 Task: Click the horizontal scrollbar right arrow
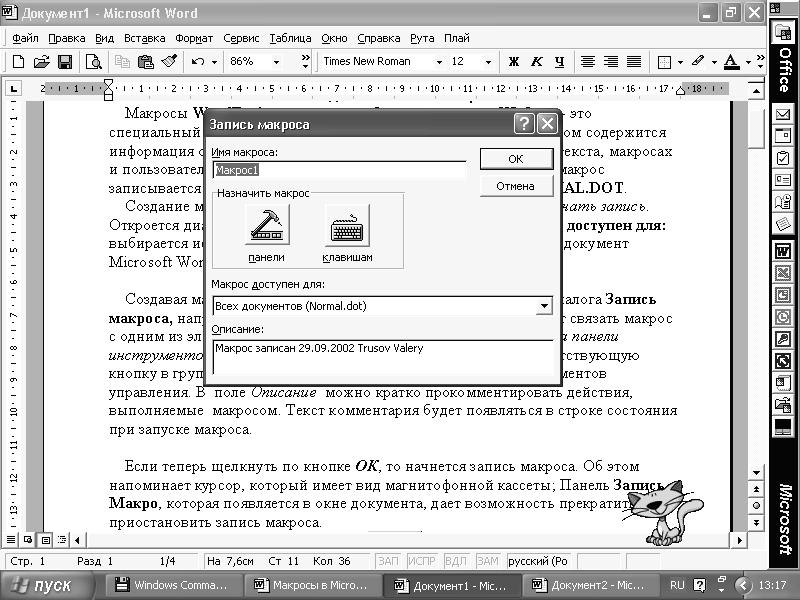[739, 539]
